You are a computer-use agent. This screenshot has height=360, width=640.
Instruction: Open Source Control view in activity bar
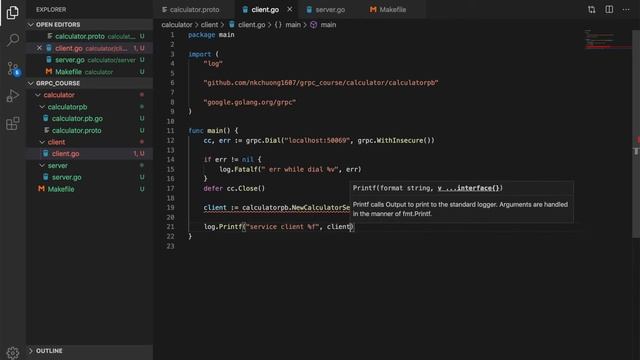coord(13,68)
